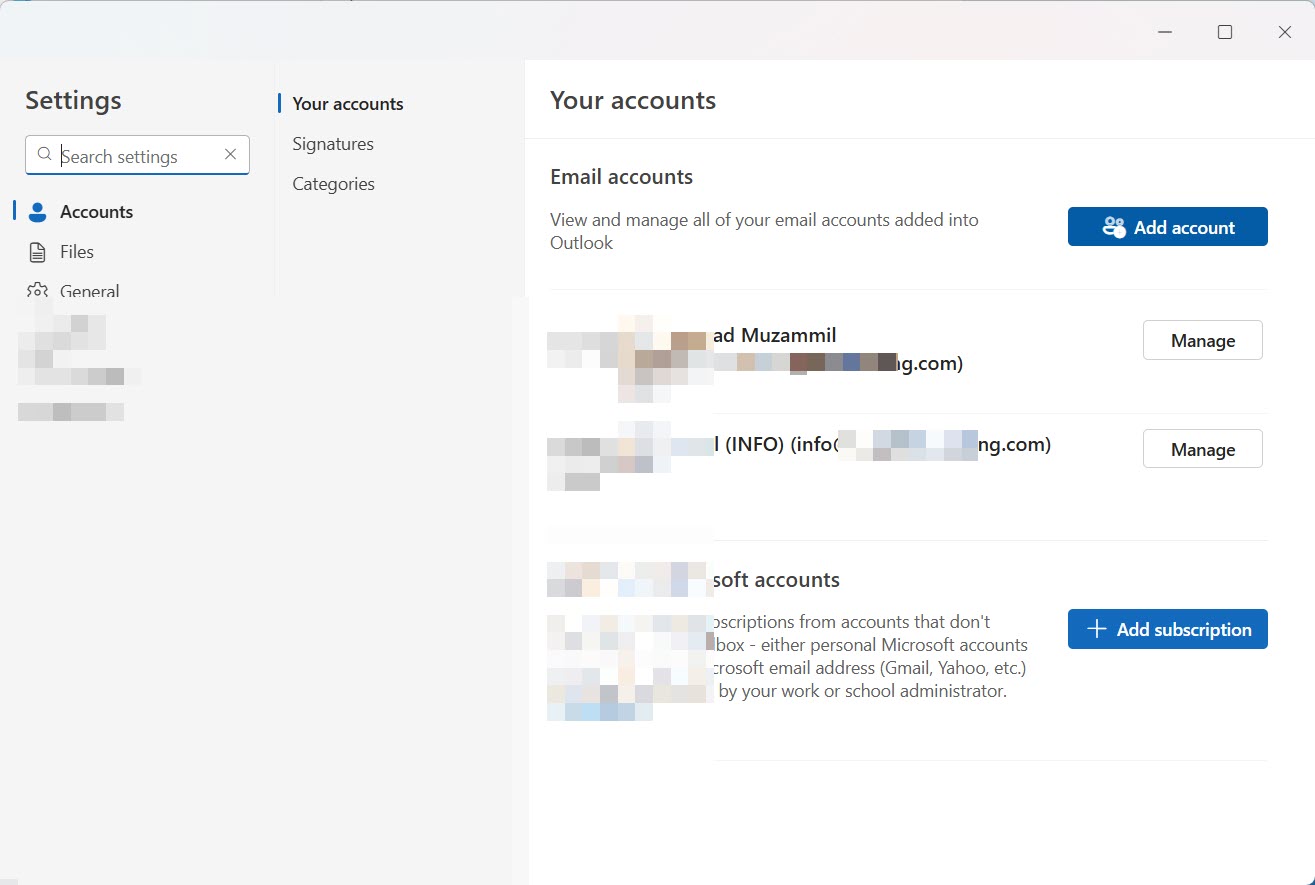Manage the INFO email account
This screenshot has width=1315, height=885.
click(x=1202, y=449)
